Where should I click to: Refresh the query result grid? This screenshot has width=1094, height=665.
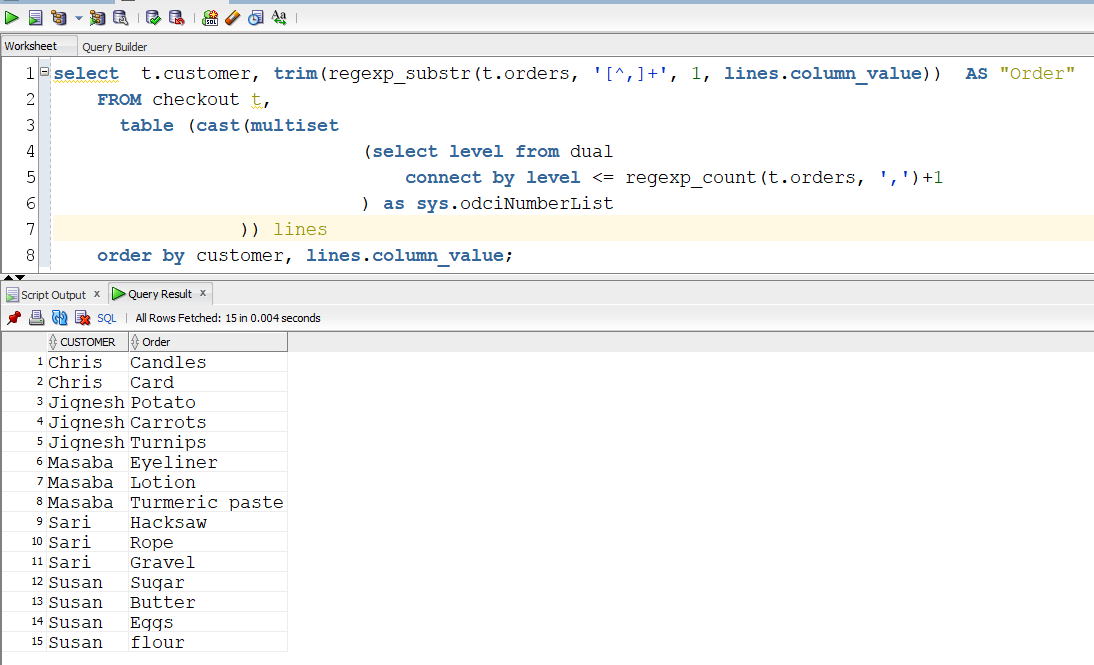(58, 317)
